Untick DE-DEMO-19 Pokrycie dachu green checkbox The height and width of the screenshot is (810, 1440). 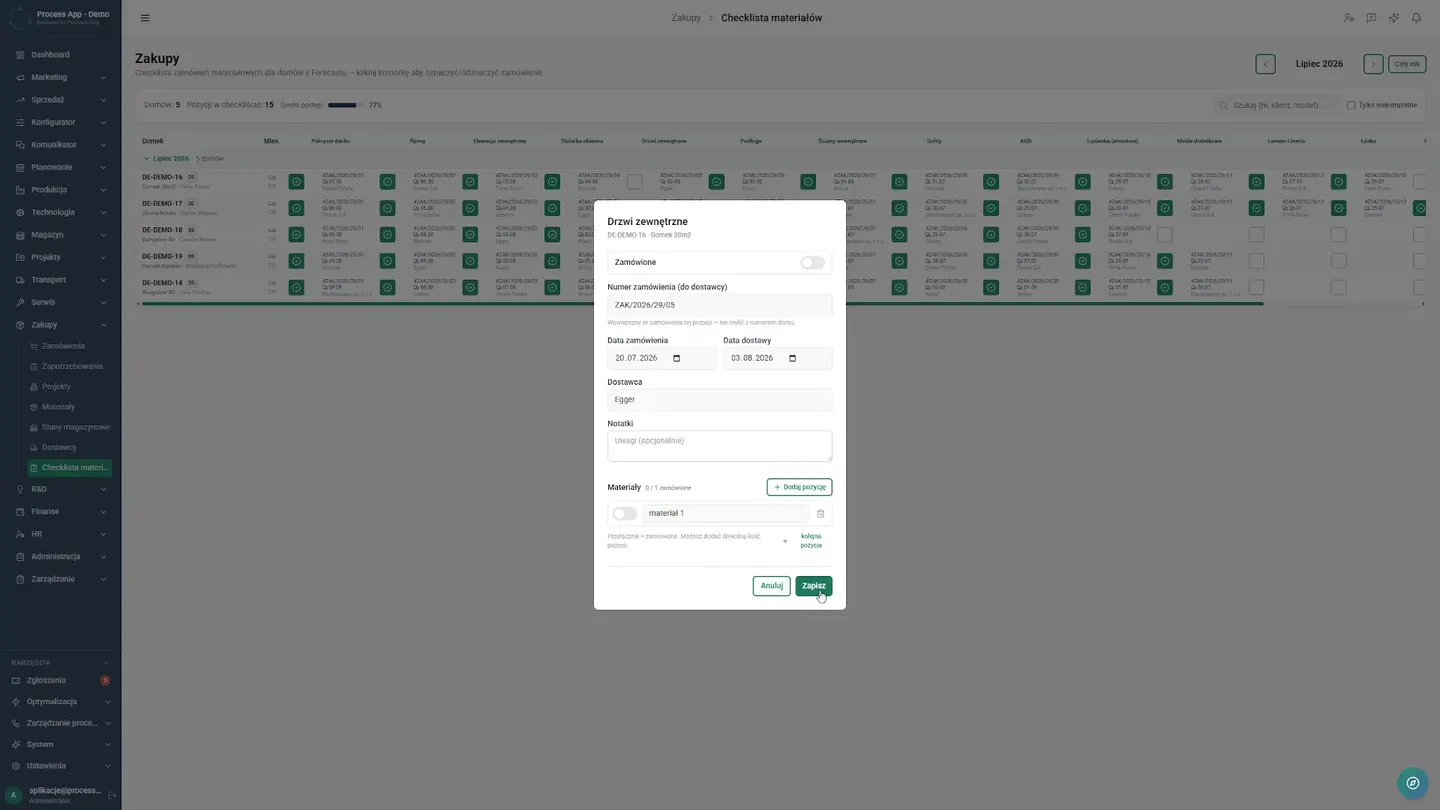[x=296, y=261]
